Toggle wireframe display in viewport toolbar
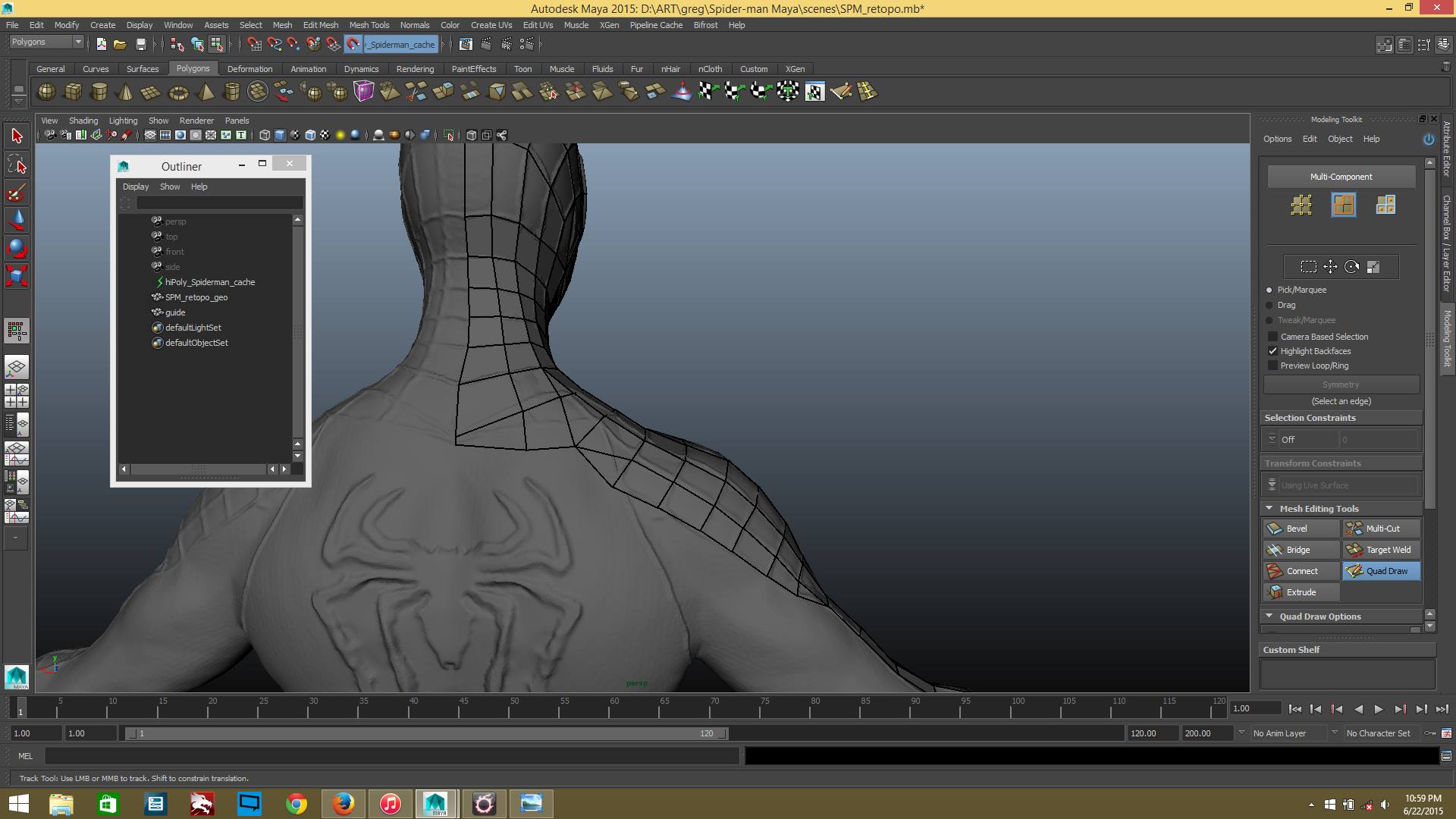The height and width of the screenshot is (819, 1456). (265, 136)
